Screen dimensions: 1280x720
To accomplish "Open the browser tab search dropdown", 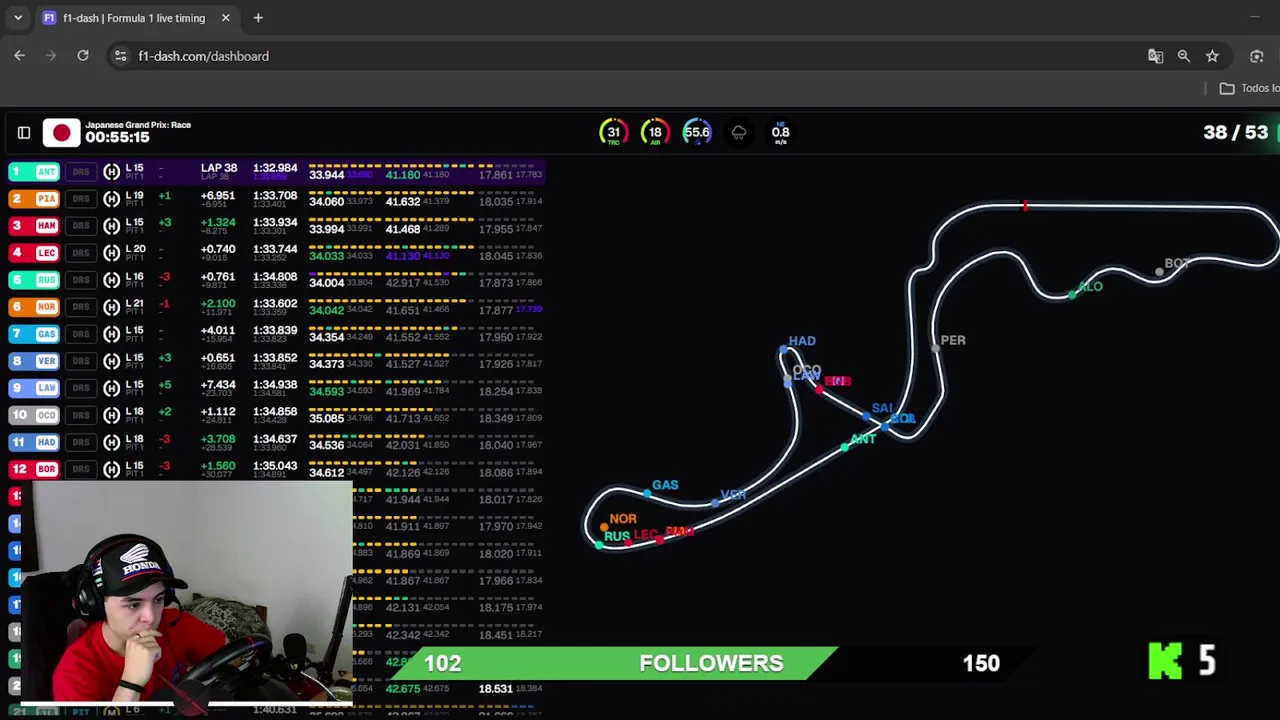I will tap(18, 18).
